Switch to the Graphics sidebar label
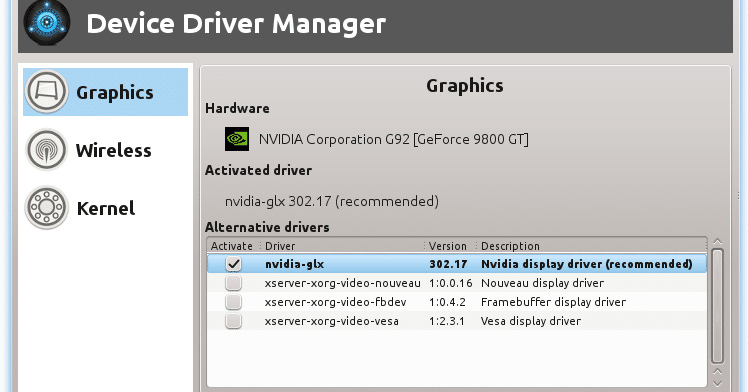 115,93
